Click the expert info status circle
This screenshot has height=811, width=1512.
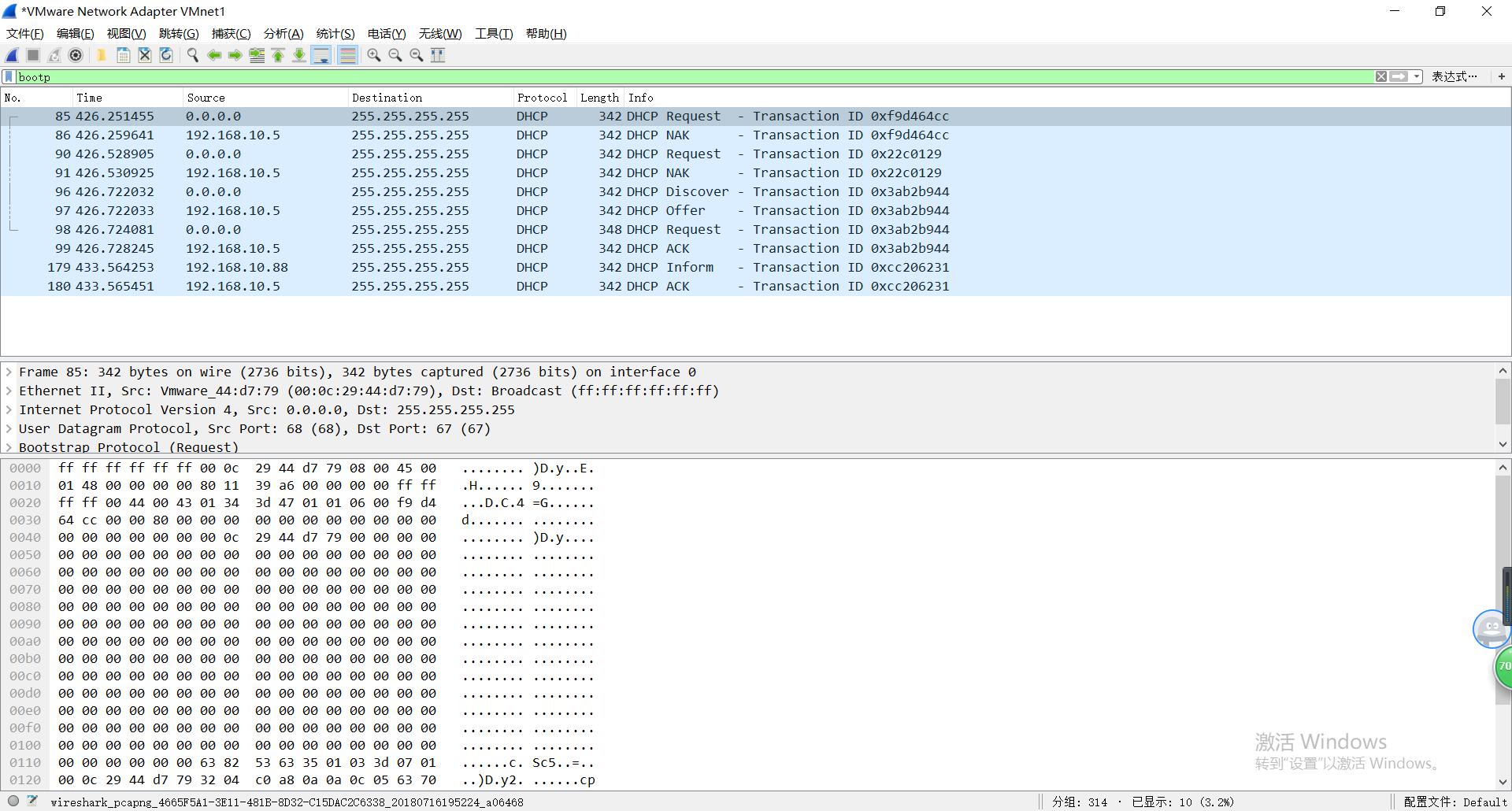point(13,801)
